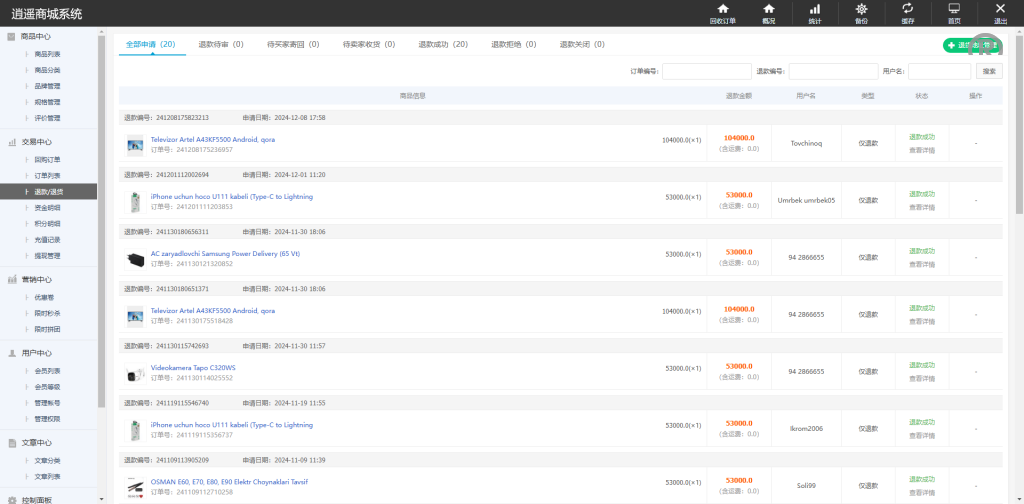Open the 首页 monitor icon
Image resolution: width=1024 pixels, height=504 pixels.
(954, 9)
